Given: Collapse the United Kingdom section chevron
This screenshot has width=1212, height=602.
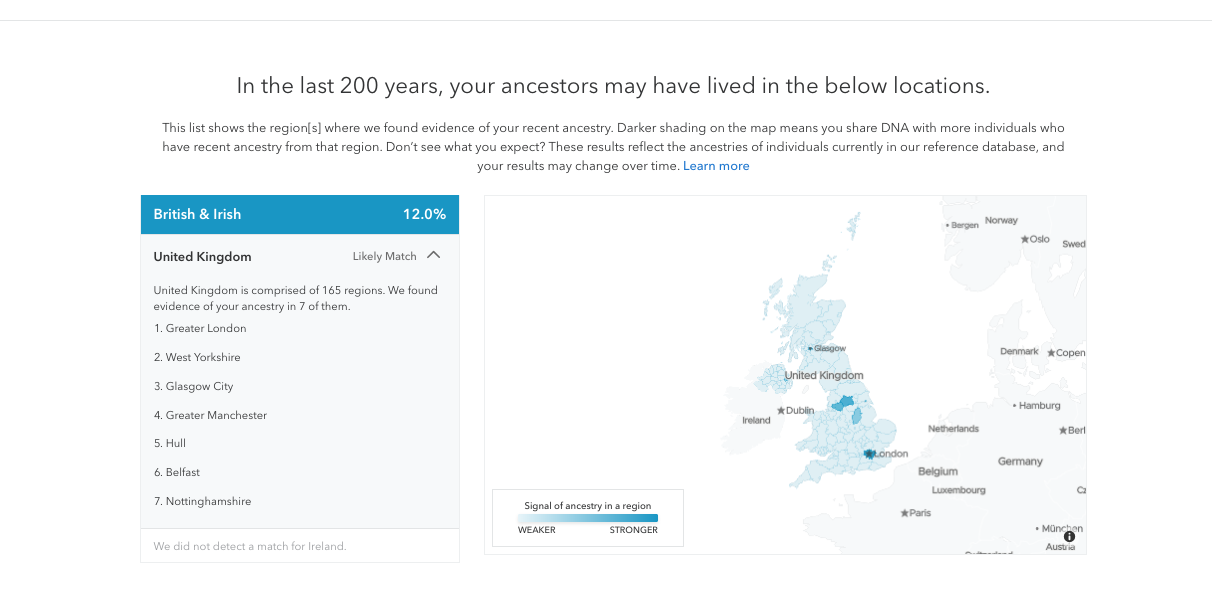Looking at the screenshot, I should (x=433, y=255).
